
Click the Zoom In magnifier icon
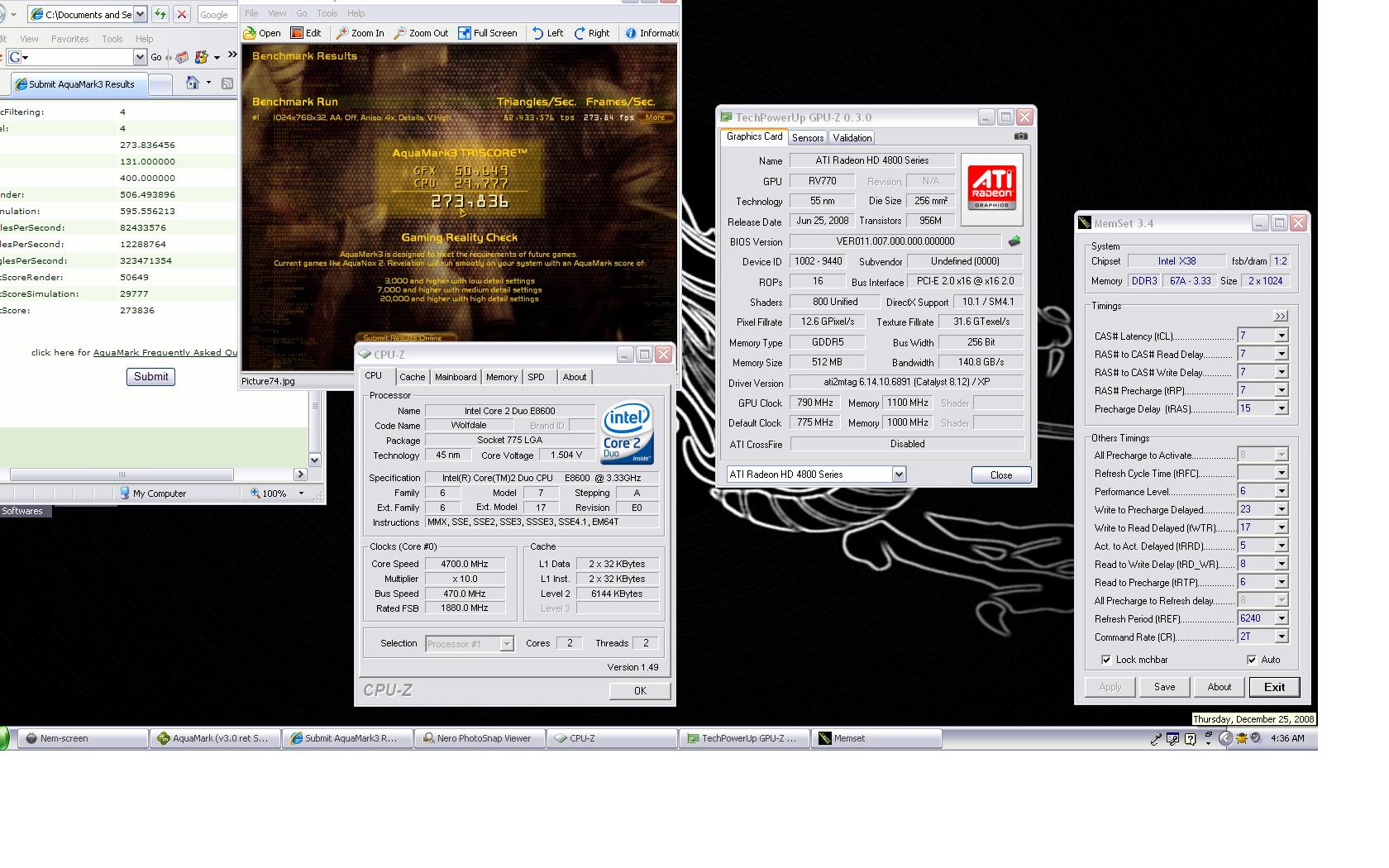pos(341,33)
